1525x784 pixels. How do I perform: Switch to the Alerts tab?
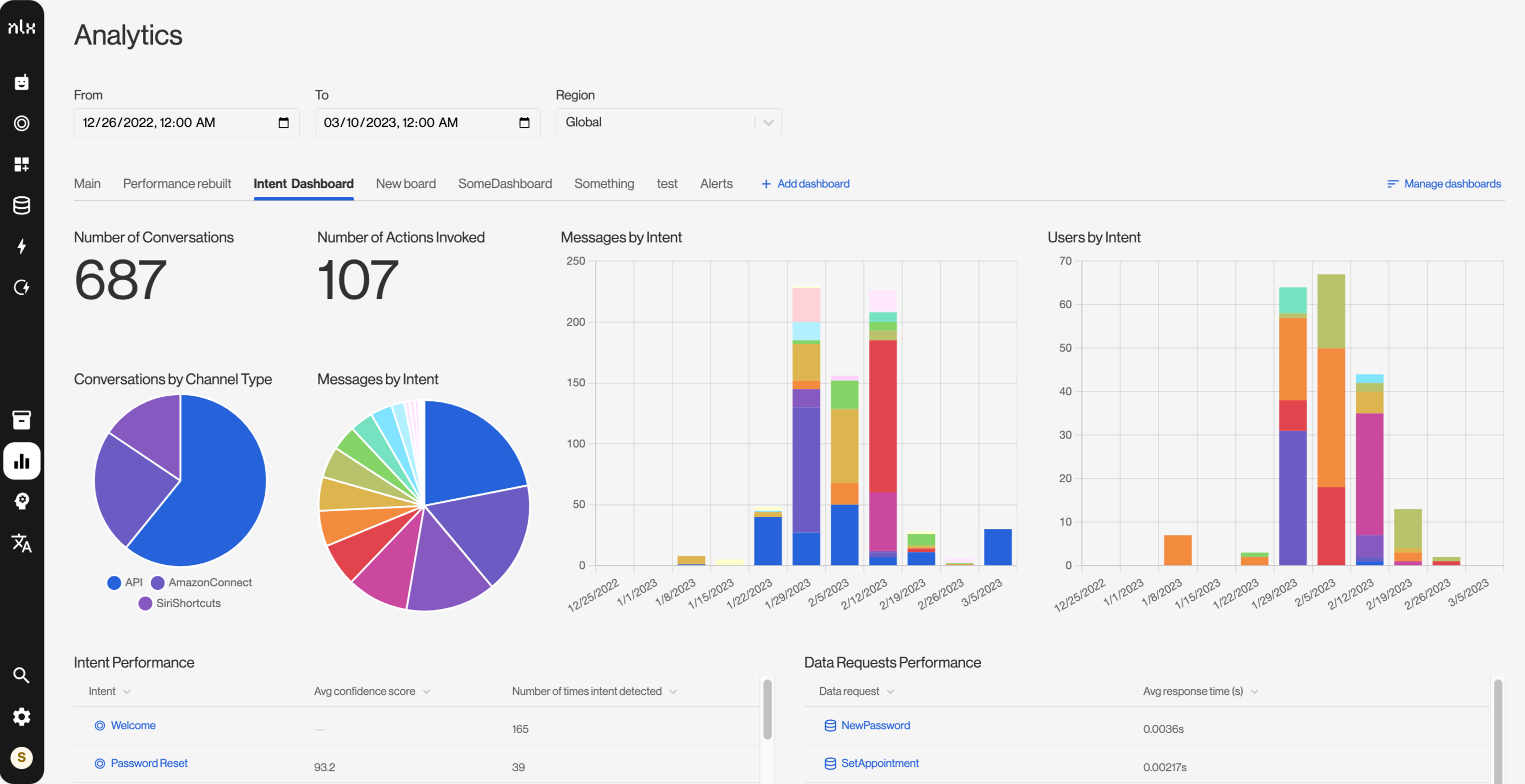[716, 183]
